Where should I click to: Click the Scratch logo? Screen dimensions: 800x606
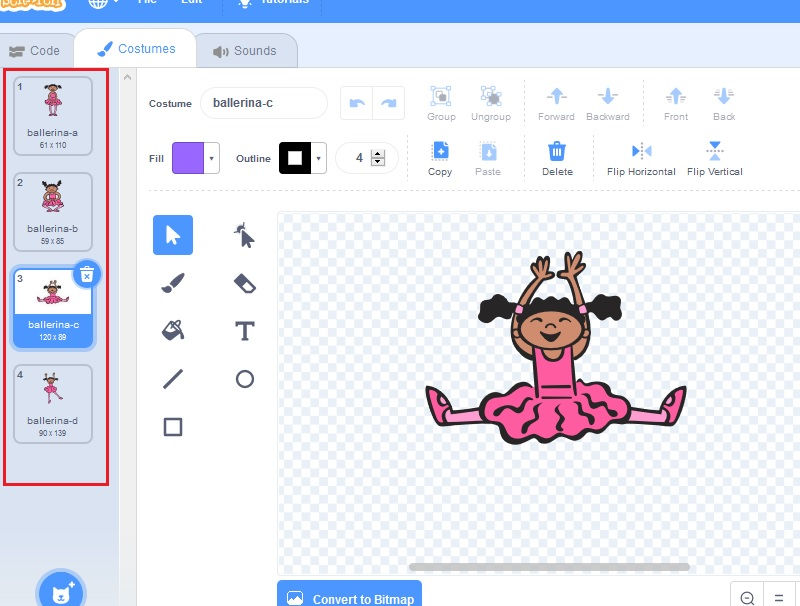click(x=33, y=4)
